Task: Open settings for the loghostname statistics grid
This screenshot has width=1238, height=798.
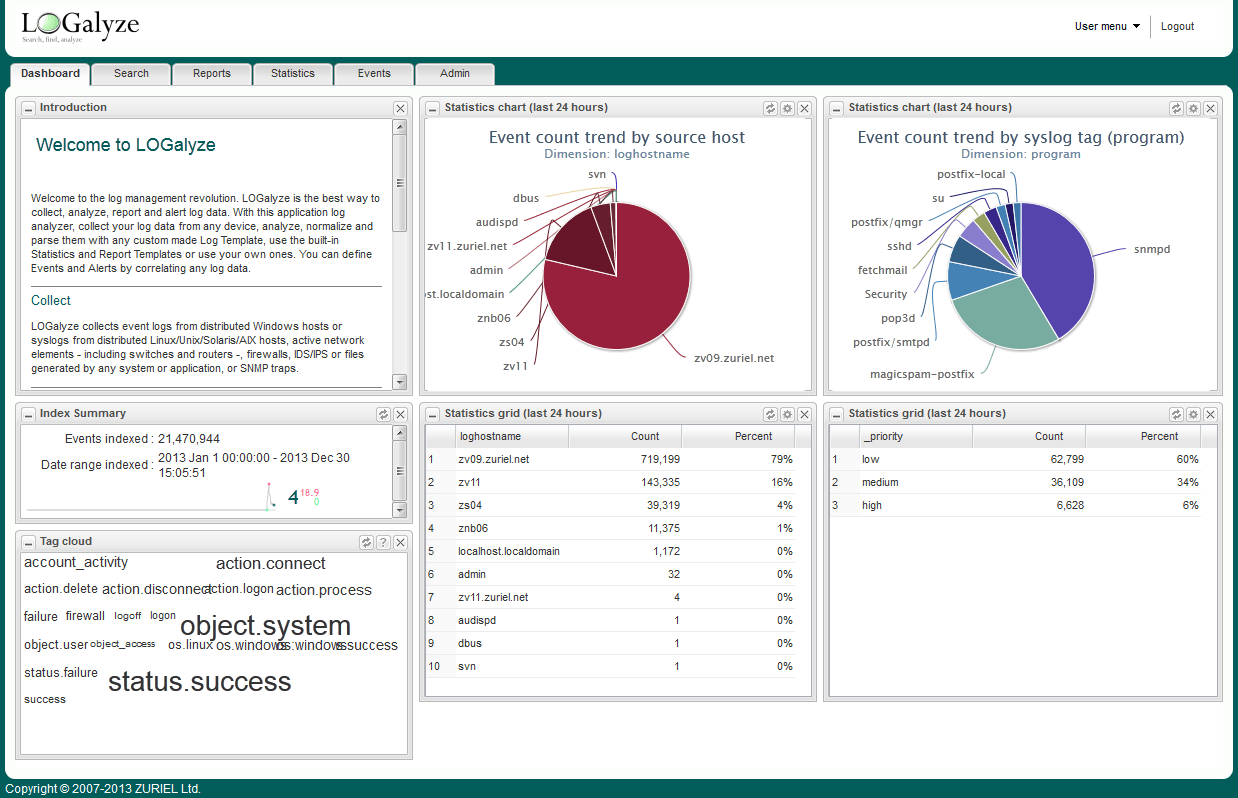Action: pos(787,414)
